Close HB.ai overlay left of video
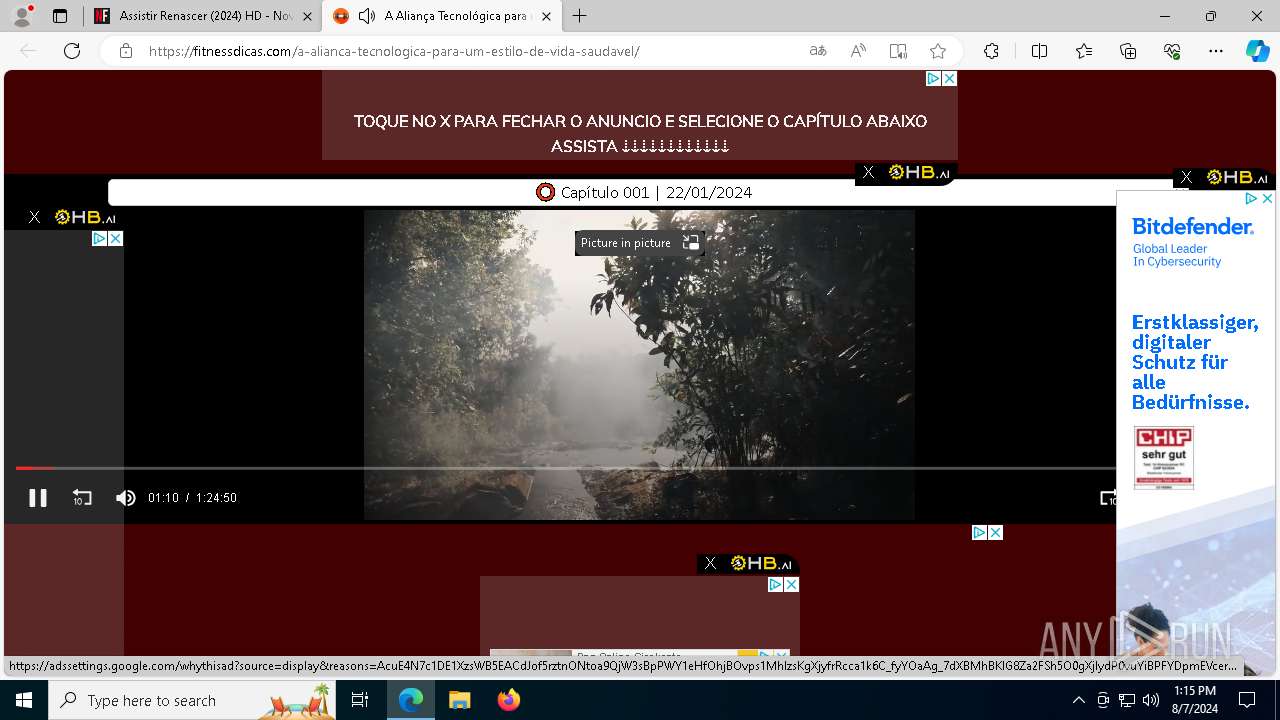Image resolution: width=1280 pixels, height=720 pixels. tap(34, 217)
